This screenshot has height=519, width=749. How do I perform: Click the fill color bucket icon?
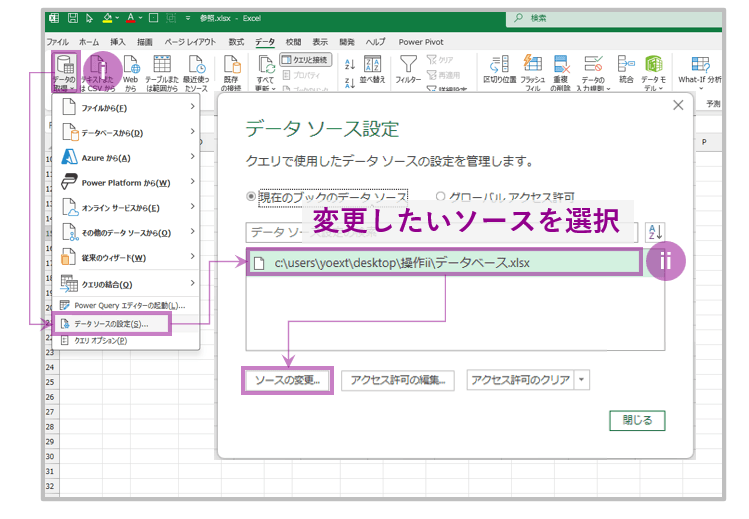click(x=108, y=18)
